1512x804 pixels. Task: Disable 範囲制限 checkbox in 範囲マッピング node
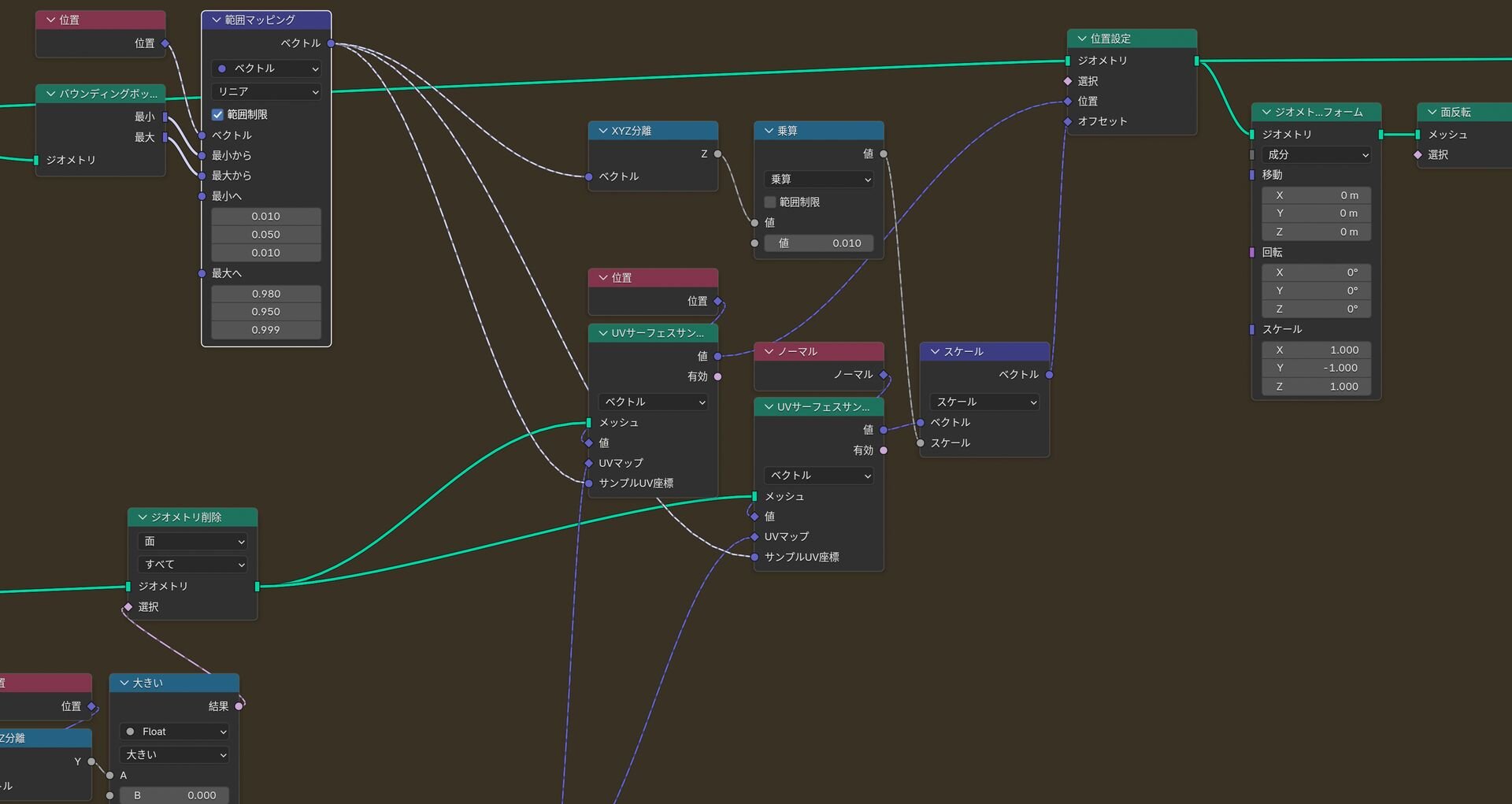218,115
